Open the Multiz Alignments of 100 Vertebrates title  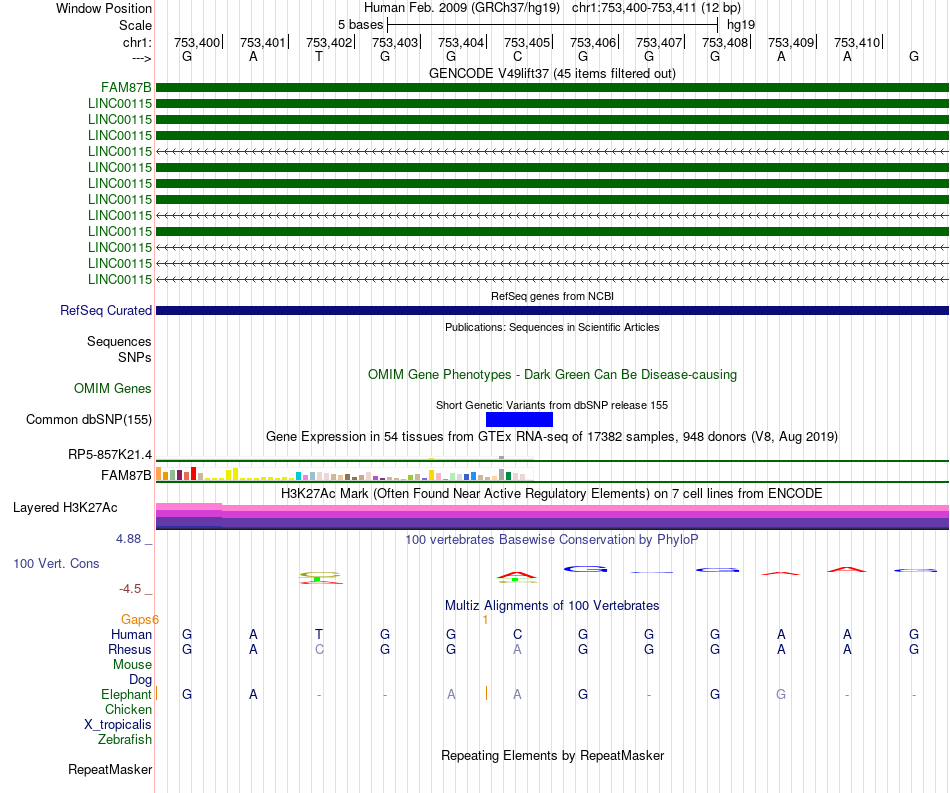pyautogui.click(x=552, y=605)
